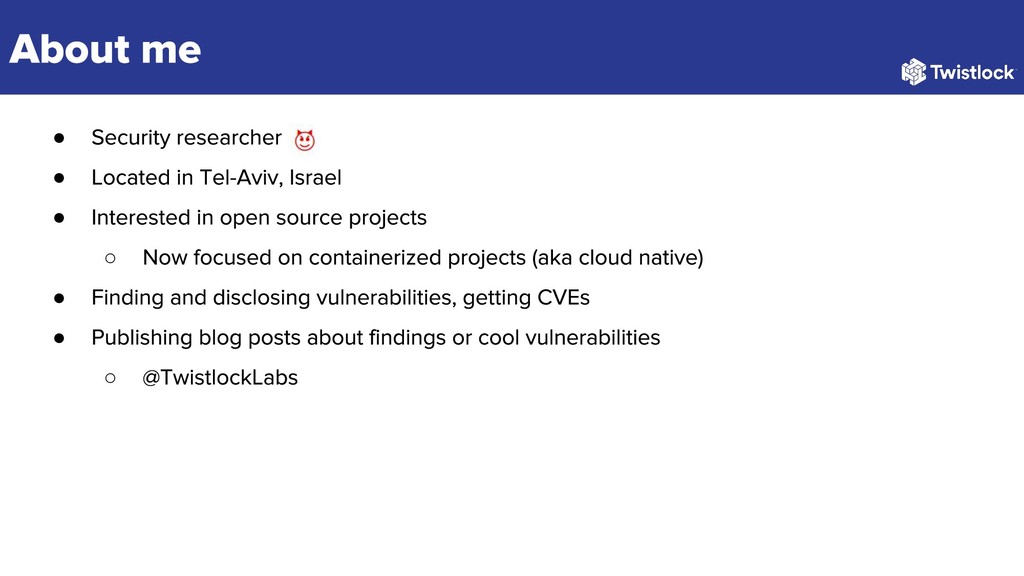The image size is (1024, 576).
Task: Click the @TwistlockLabs handle
Action: pyautogui.click(x=220, y=377)
